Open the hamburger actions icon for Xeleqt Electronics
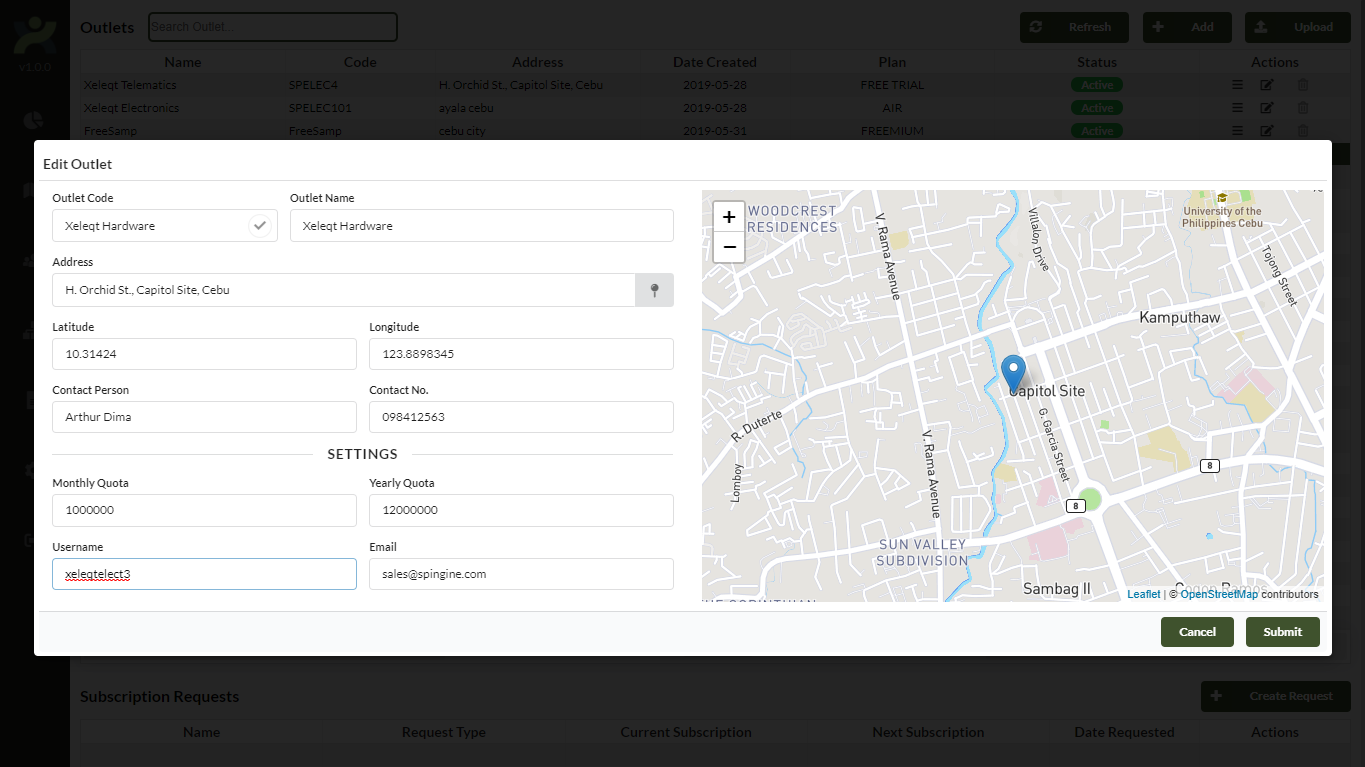This screenshot has height=767, width=1365. (1237, 107)
